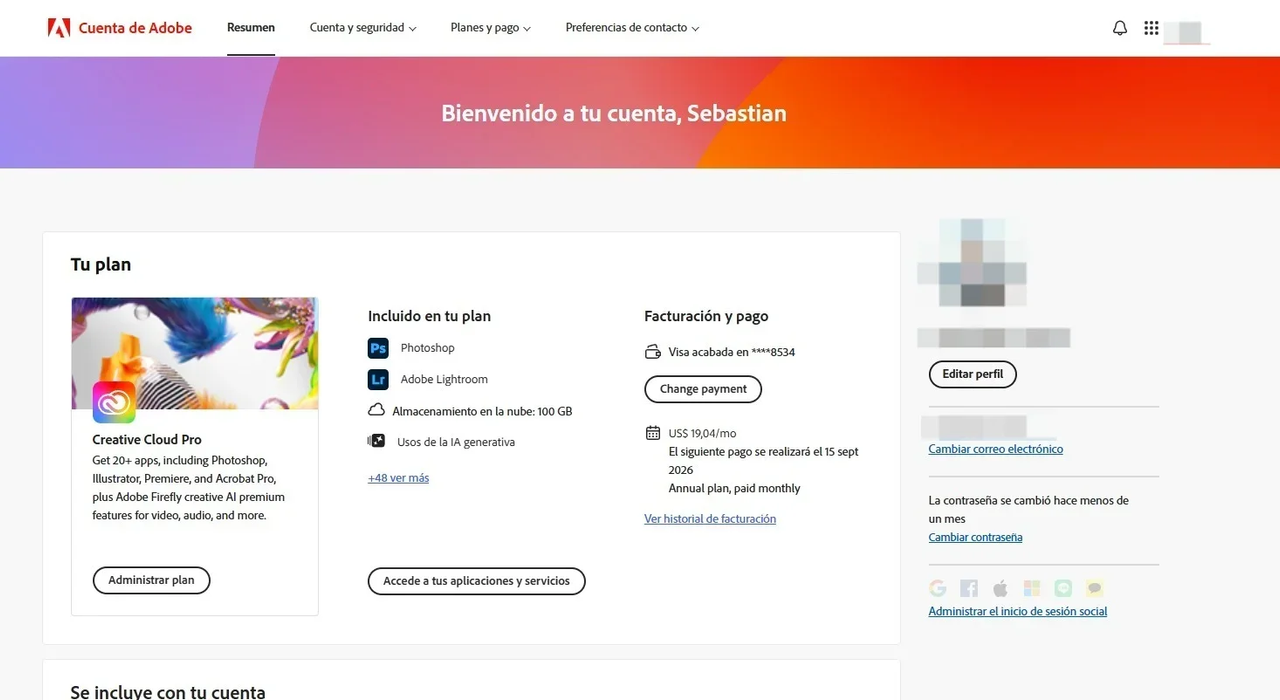Click the Photoshop Ps icon
1280x700 pixels.
[378, 348]
